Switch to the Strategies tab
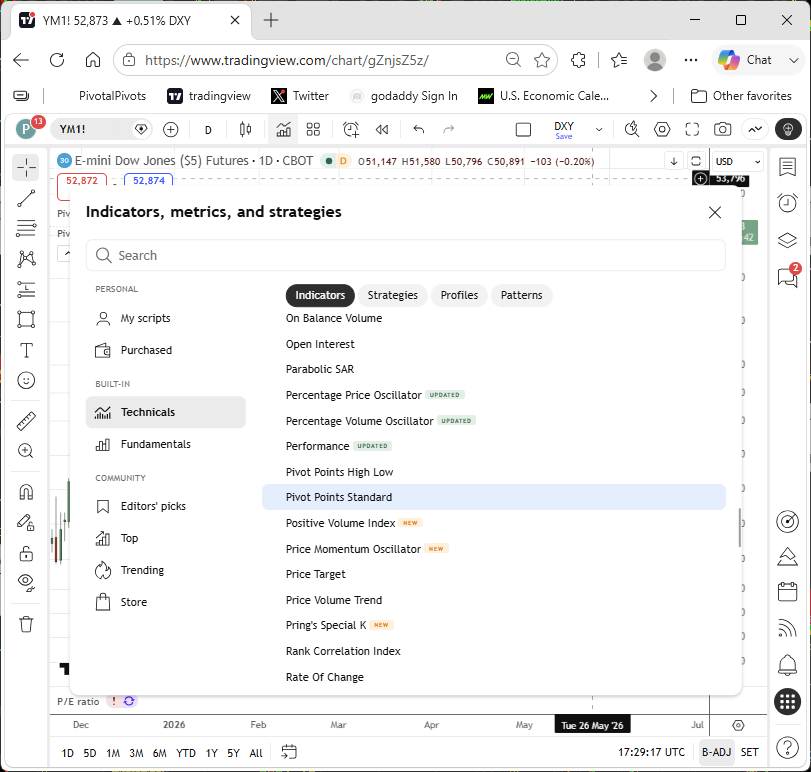This screenshot has width=811, height=772. [x=393, y=295]
